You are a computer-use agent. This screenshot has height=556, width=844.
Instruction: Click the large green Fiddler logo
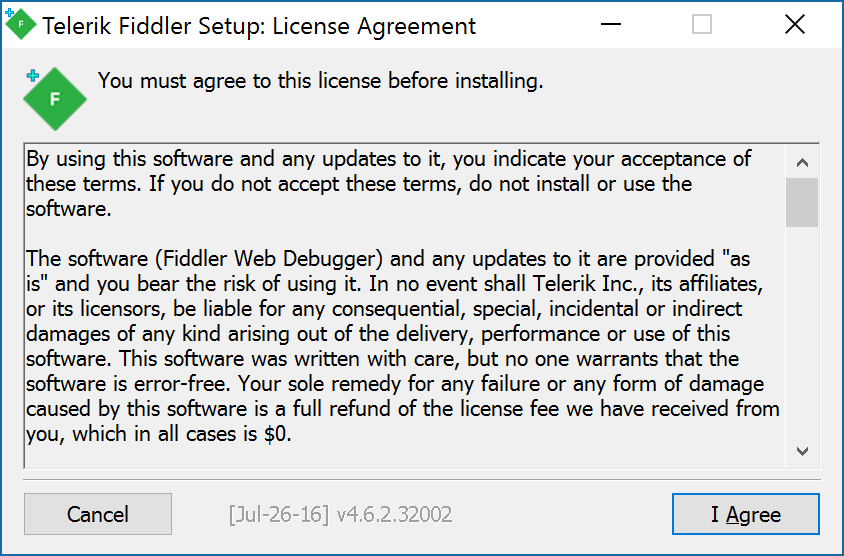[54, 98]
